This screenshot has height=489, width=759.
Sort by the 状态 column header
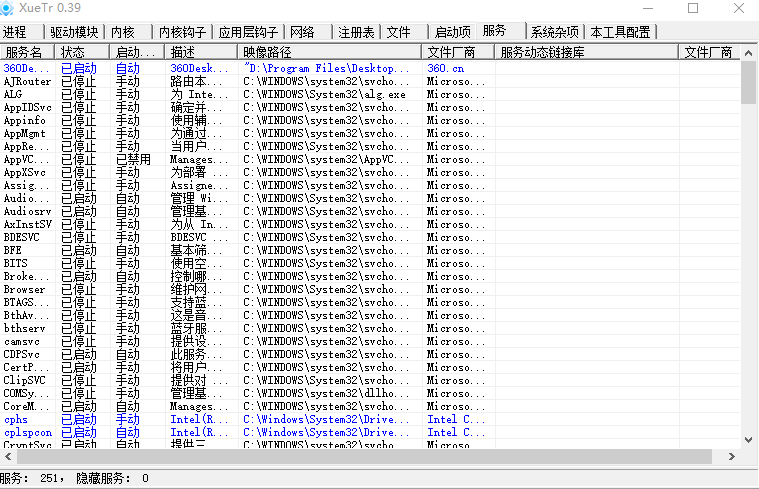coord(73,51)
